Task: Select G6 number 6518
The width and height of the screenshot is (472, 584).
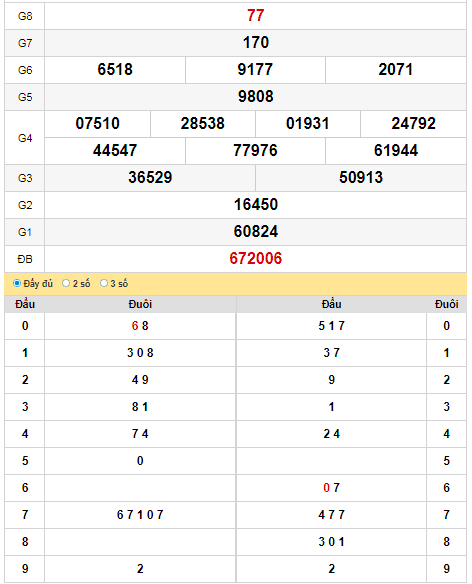Action: click(115, 70)
